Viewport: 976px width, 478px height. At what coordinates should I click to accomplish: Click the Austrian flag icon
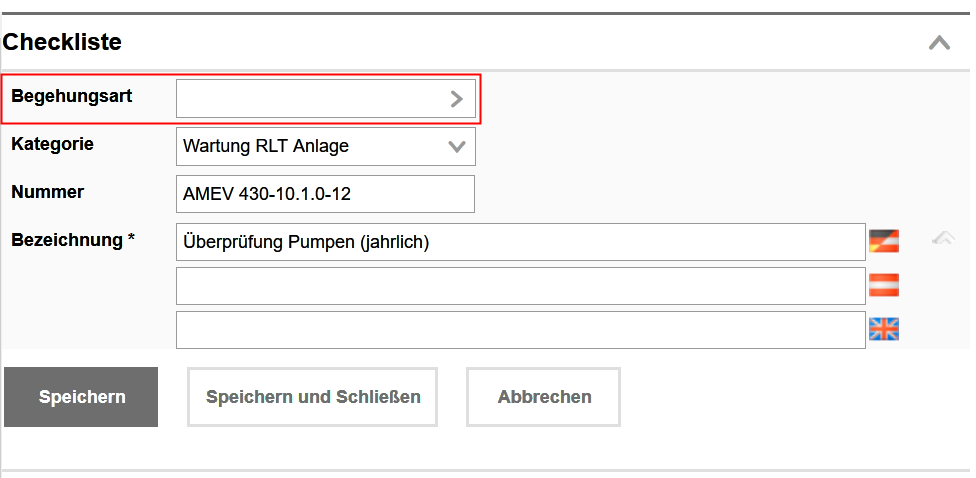point(883,285)
